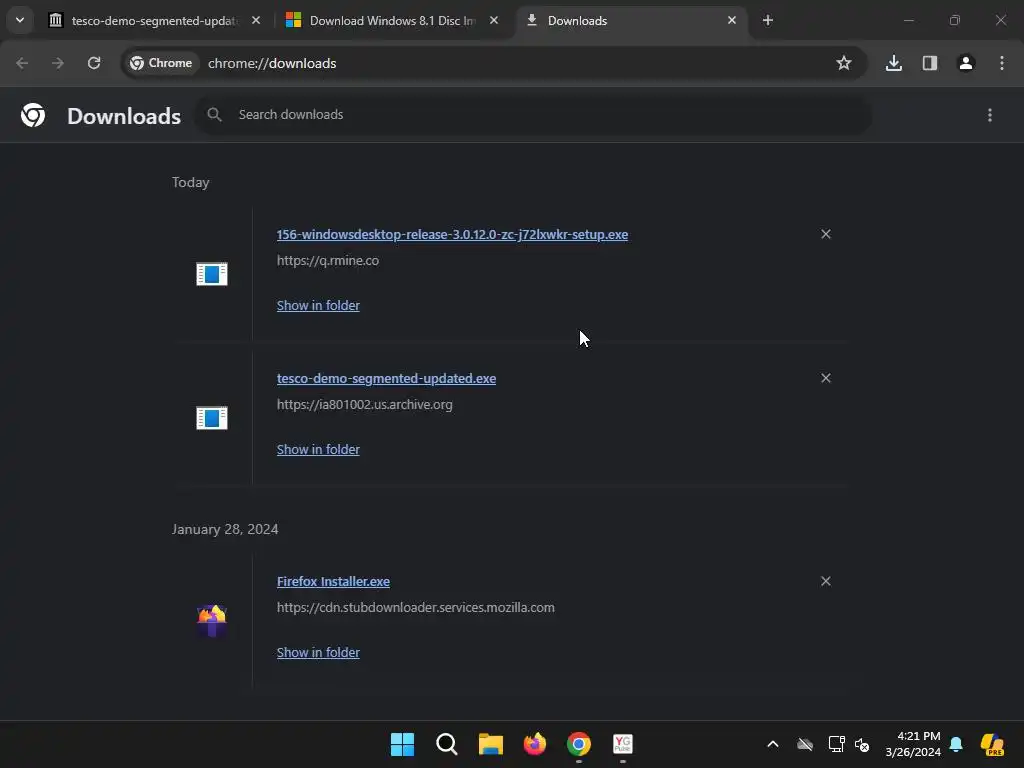1024x768 pixels.
Task: Click the Chrome logo beside Downloads
Action: pyautogui.click(x=33, y=116)
